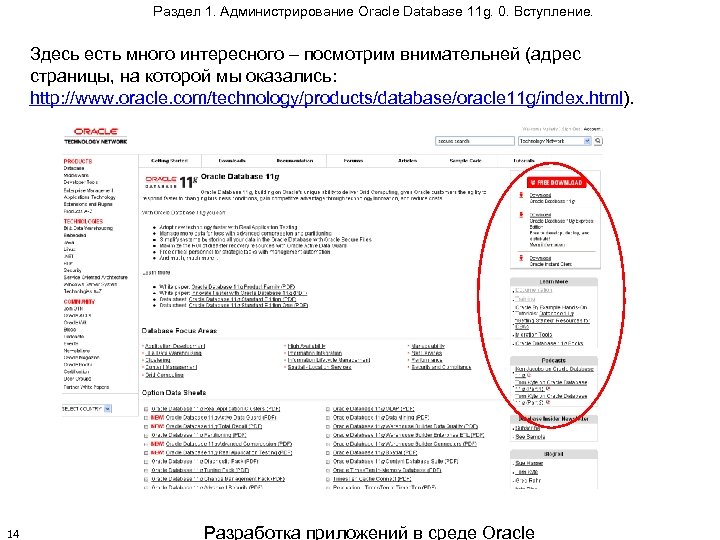Click download icon beside Oracle Database 11g
The image size is (720, 540).
coord(521,195)
